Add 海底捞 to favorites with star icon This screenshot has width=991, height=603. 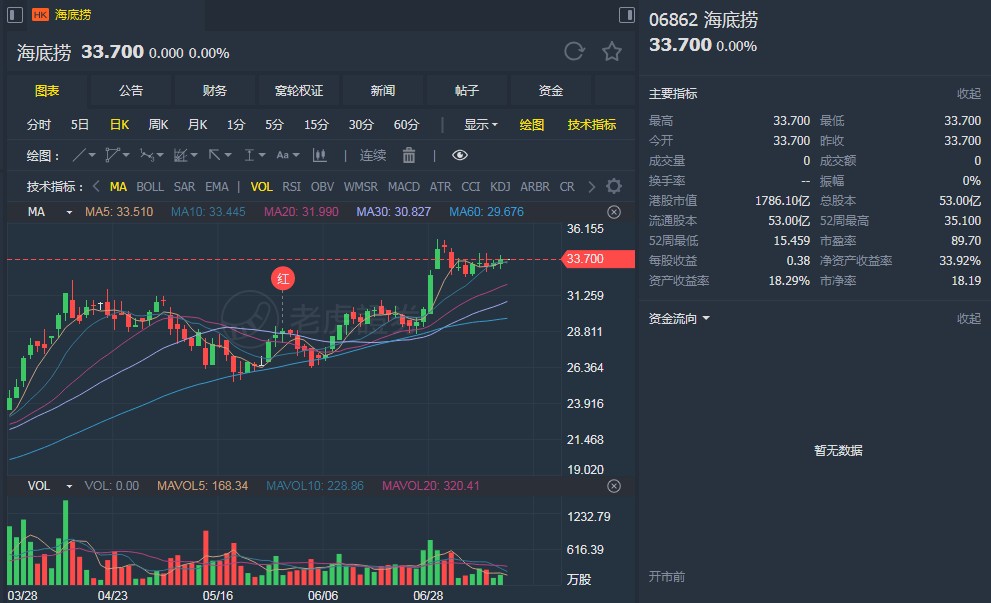611,51
